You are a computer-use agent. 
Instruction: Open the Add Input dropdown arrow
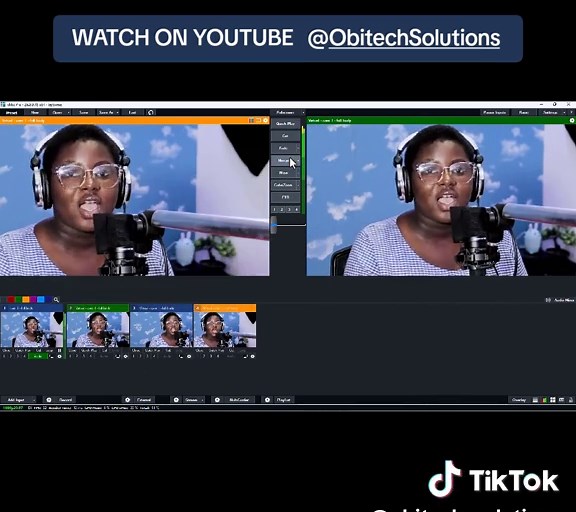tap(34, 400)
